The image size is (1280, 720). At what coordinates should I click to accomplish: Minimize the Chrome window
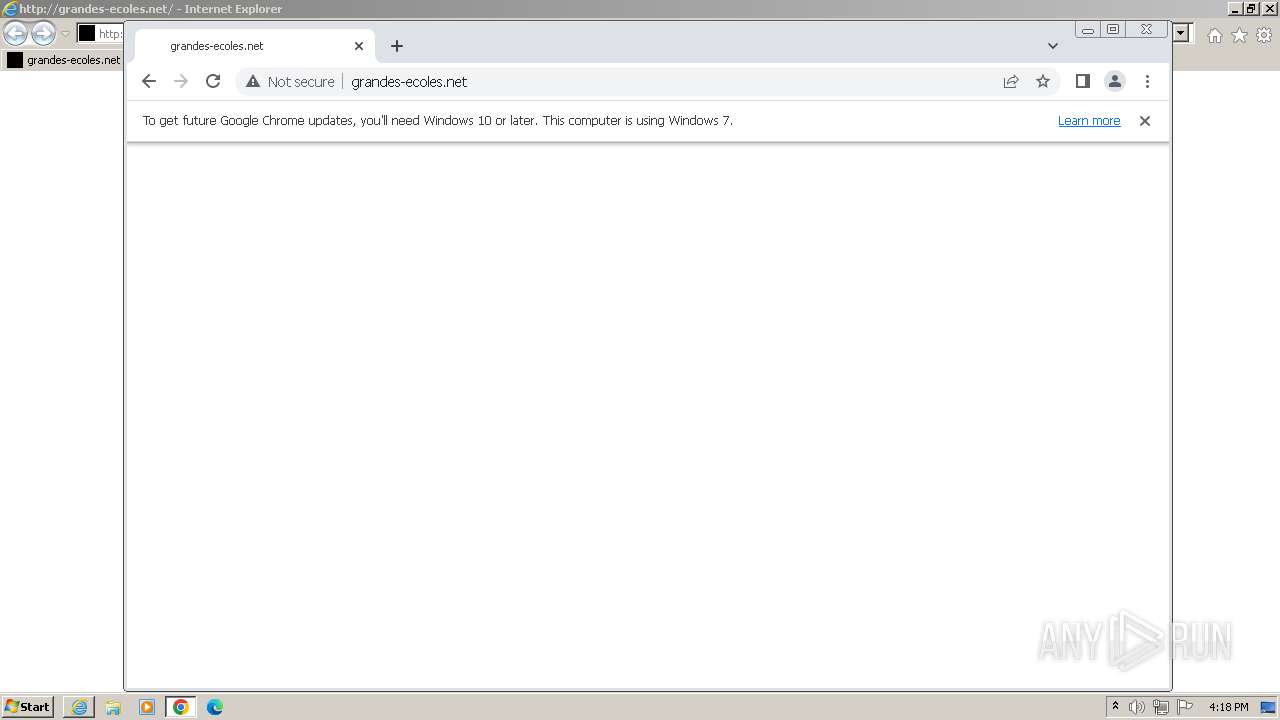1088,30
